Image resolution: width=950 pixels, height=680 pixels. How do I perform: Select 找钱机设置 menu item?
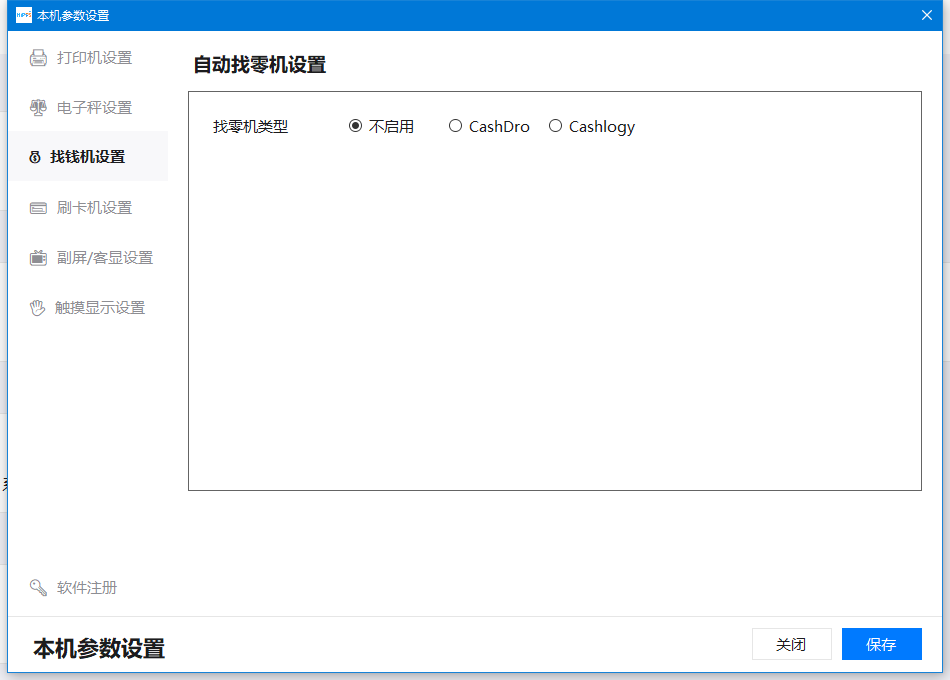point(88,156)
